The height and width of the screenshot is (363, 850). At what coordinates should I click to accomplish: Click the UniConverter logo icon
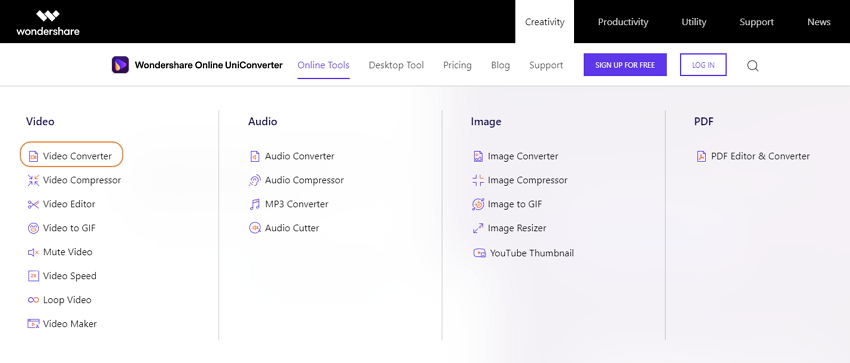click(x=120, y=65)
